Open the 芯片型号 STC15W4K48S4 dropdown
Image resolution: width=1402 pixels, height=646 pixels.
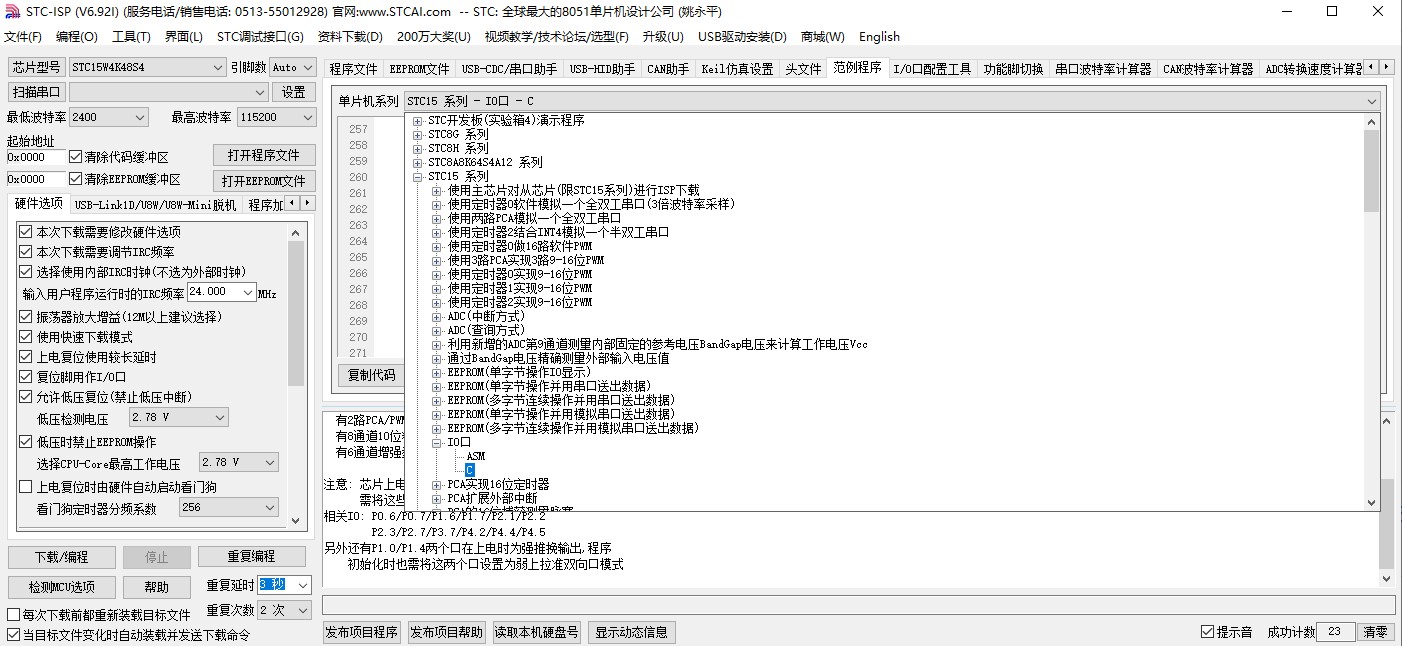pyautogui.click(x=147, y=67)
